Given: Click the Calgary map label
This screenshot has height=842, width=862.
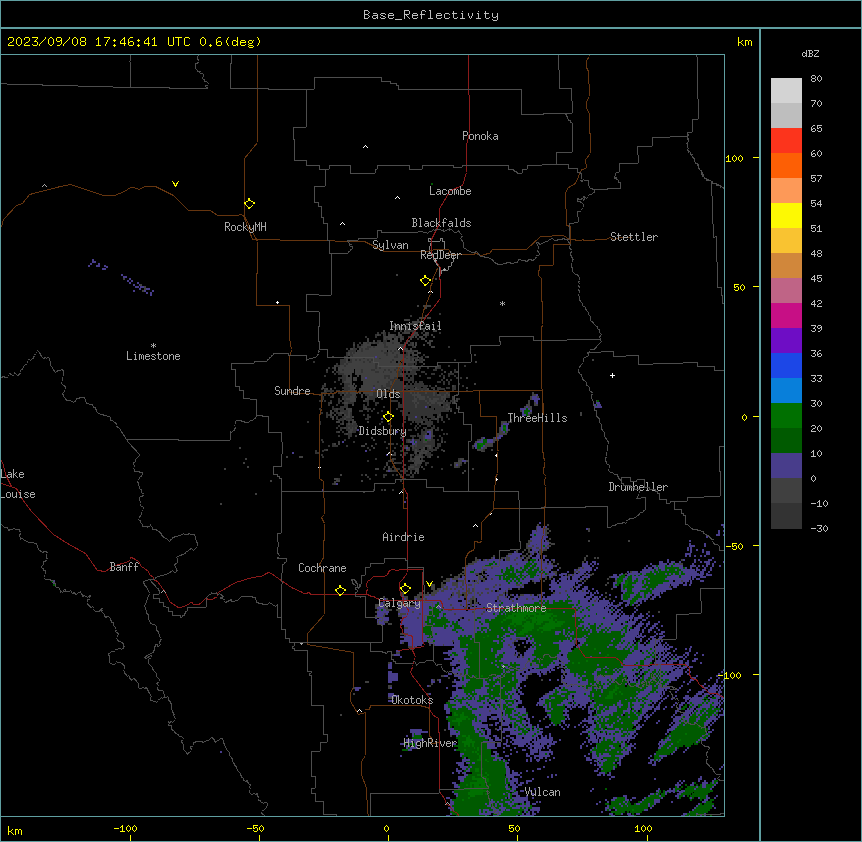Looking at the screenshot, I should click(400, 603).
